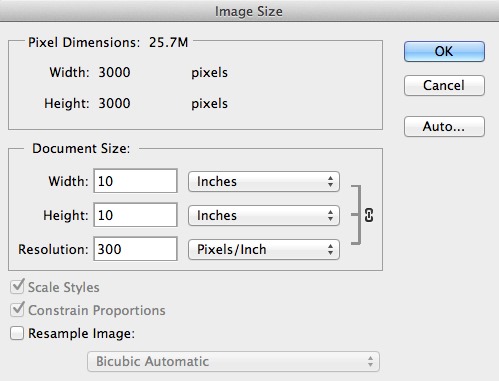Click the Pixel Dimensions width value 3000
Screen dimensions: 499x381
point(114,72)
